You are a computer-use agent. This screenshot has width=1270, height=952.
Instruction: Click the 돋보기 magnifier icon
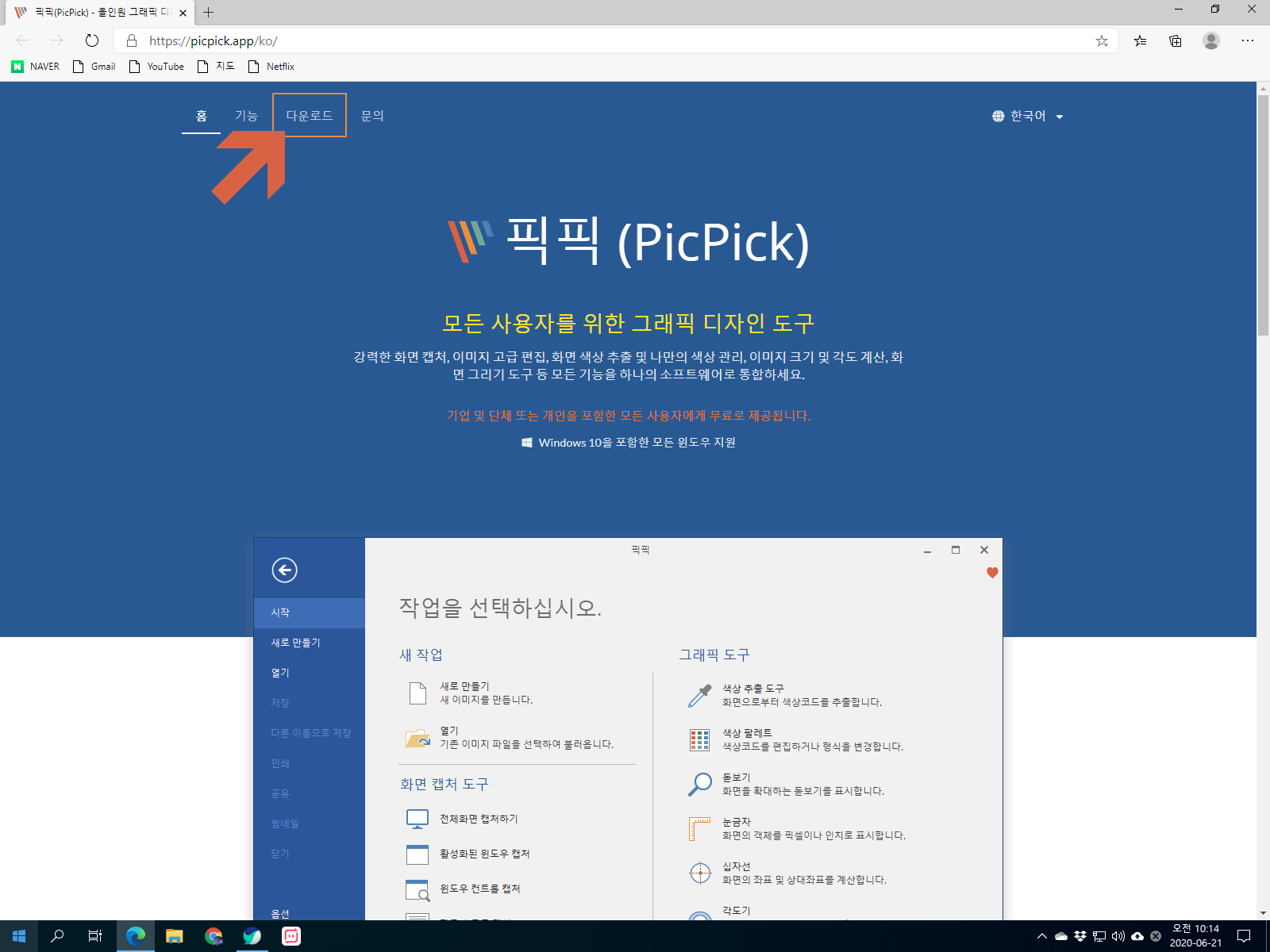click(699, 784)
